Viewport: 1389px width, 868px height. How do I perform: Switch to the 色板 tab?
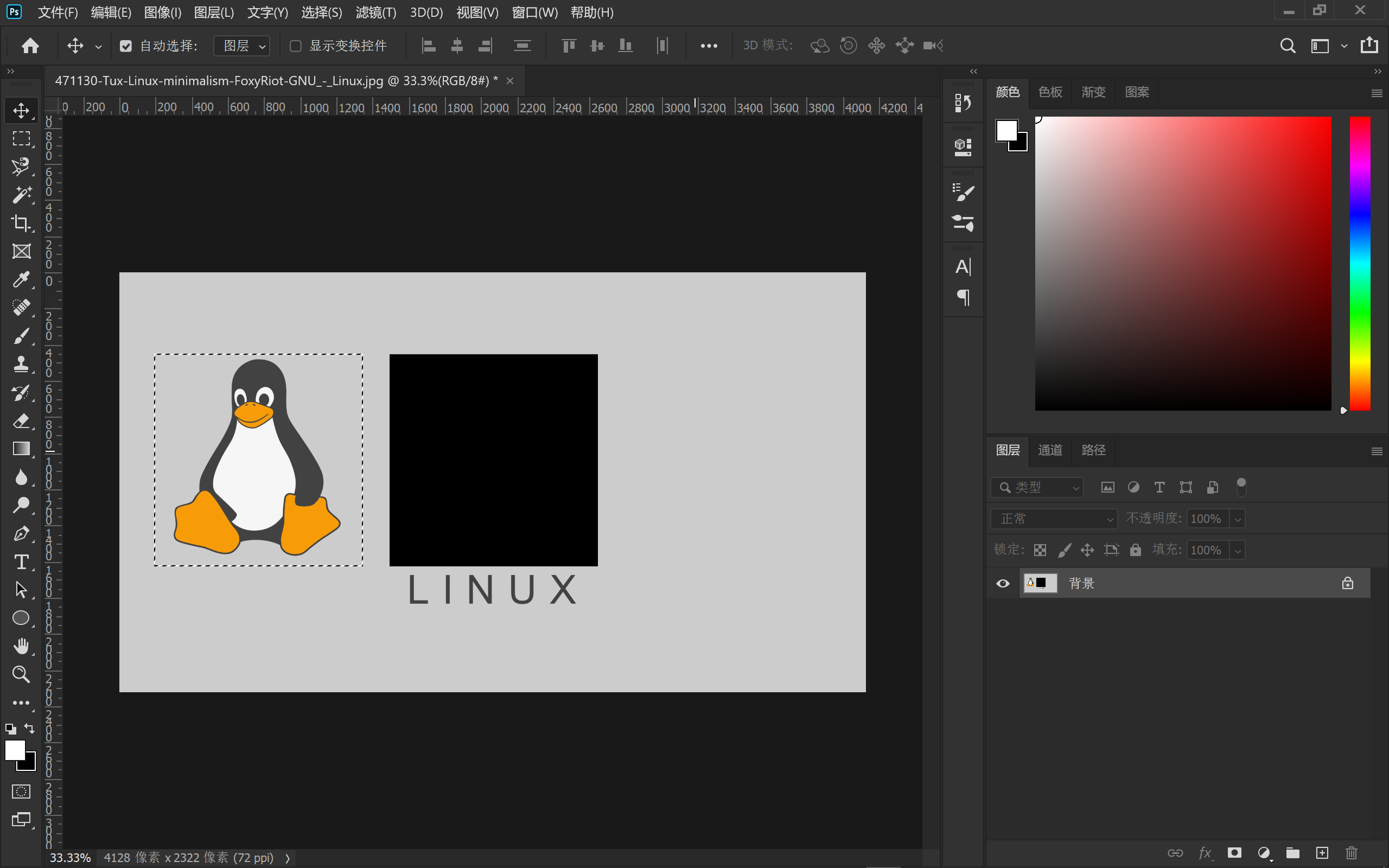[1050, 92]
